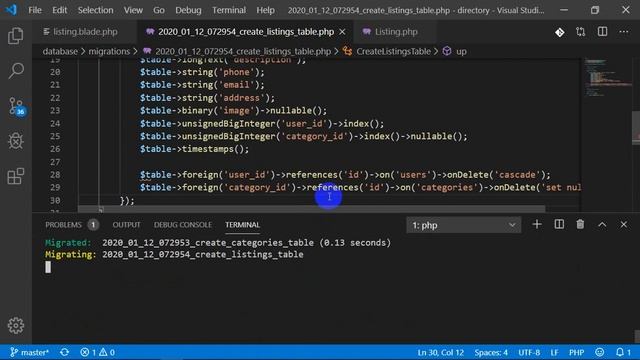Open notifications bell in status bar
The width and height of the screenshot is (640, 360).
click(623, 352)
